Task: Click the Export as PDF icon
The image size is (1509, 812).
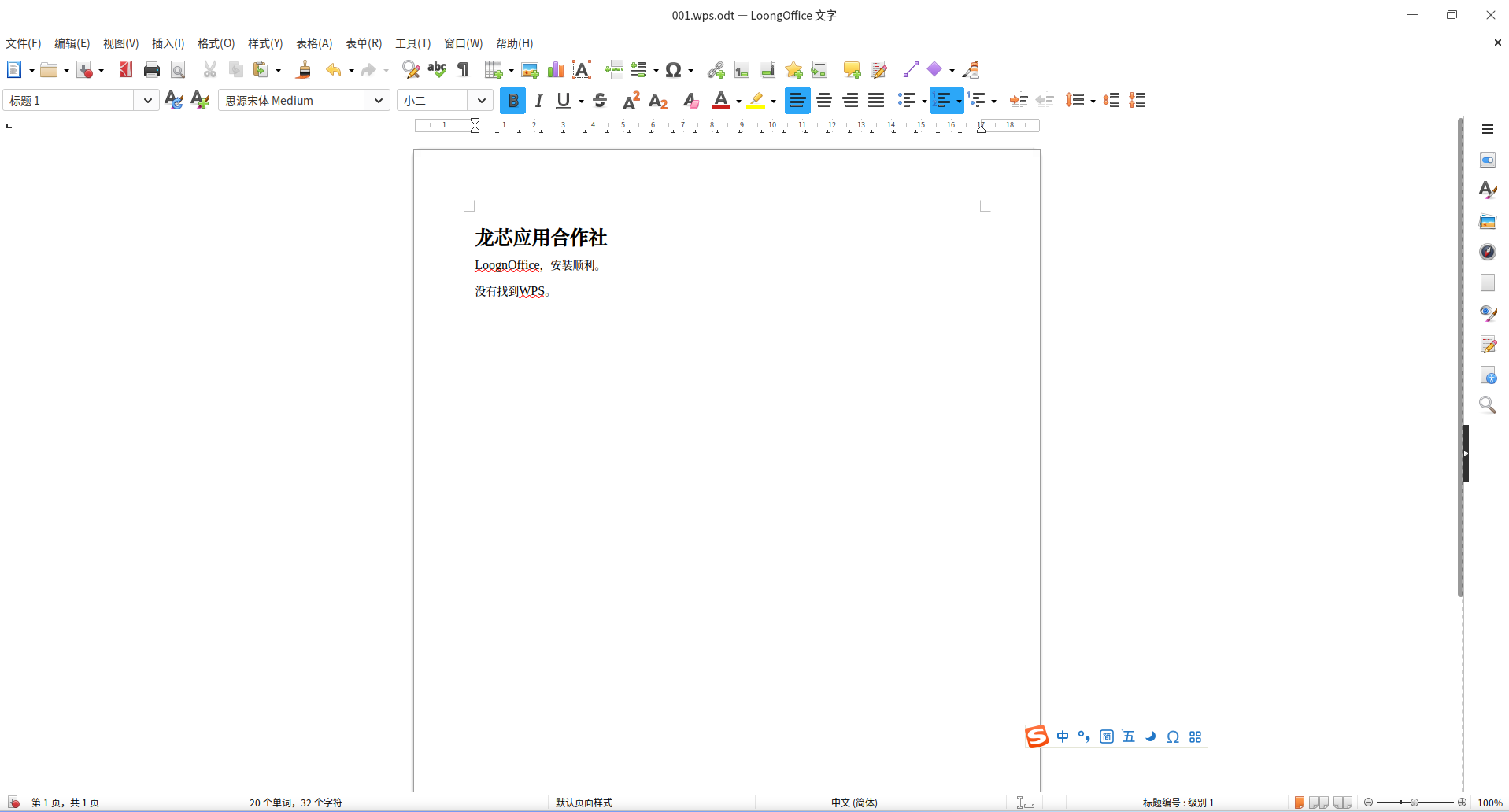Action: (125, 70)
